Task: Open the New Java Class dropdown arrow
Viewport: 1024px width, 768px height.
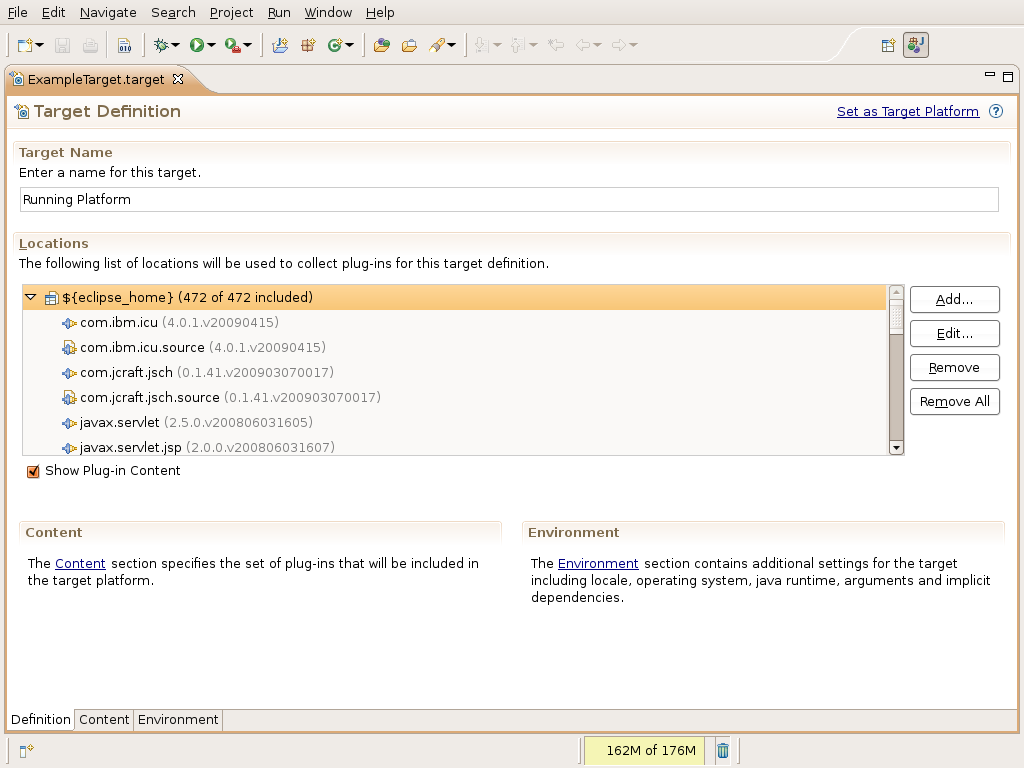Action: coord(350,45)
